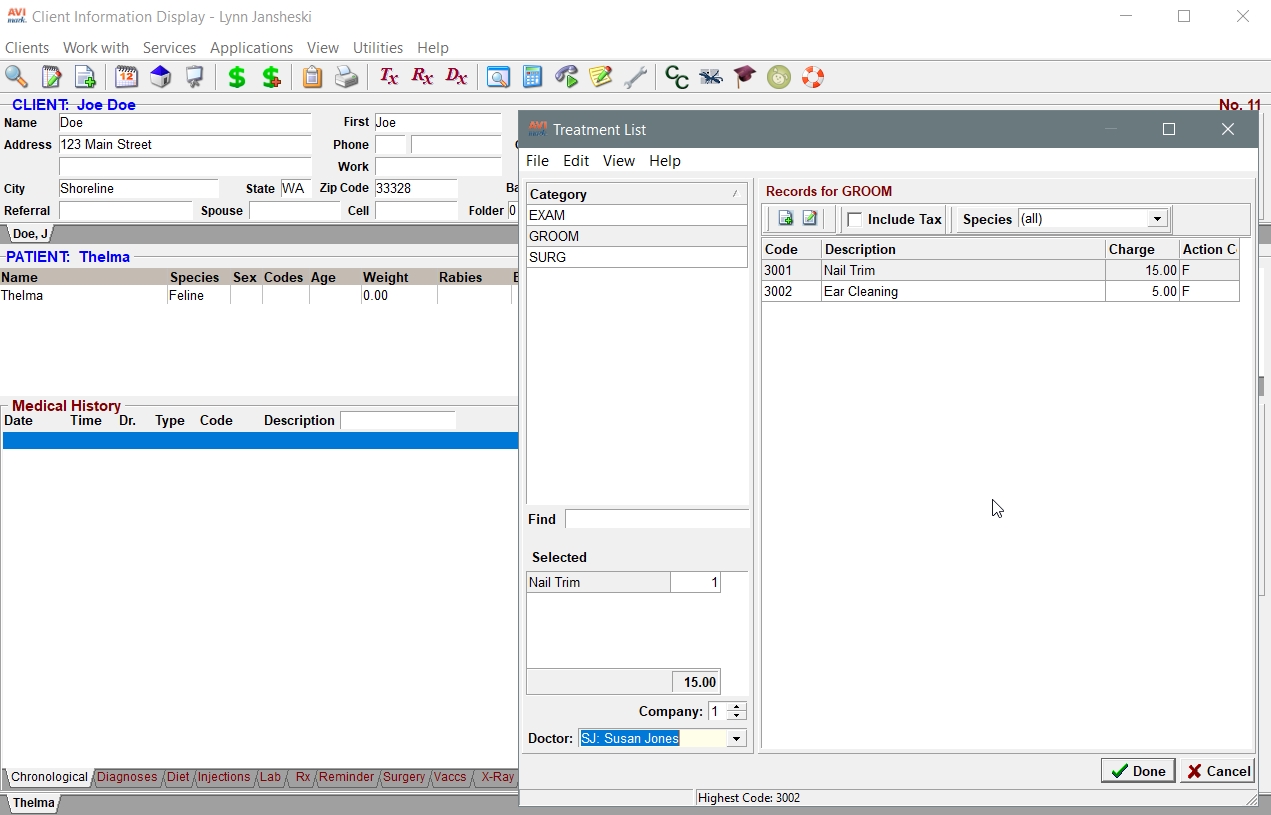This screenshot has height=815, width=1271.
Task: Switch to the Diet tab
Action: 178,777
